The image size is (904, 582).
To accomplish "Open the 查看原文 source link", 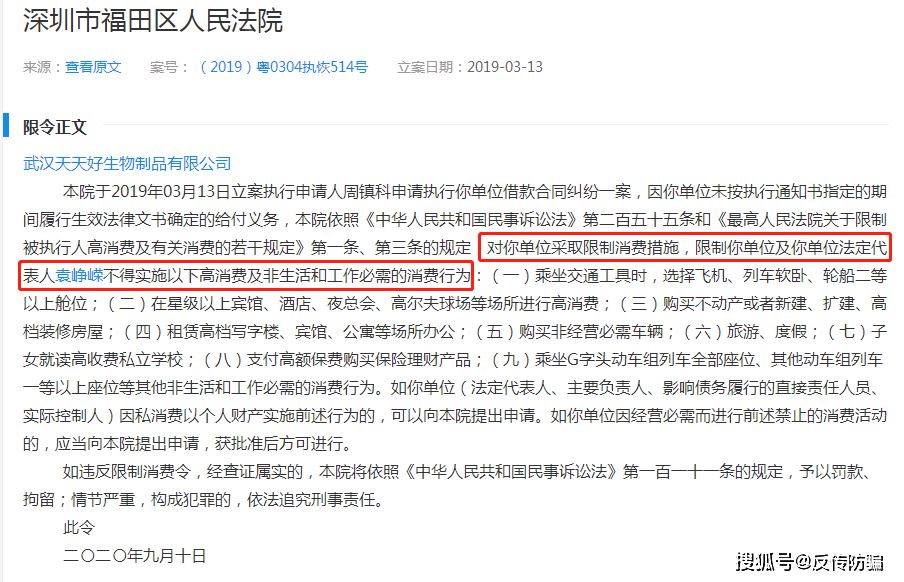I will tap(93, 67).
